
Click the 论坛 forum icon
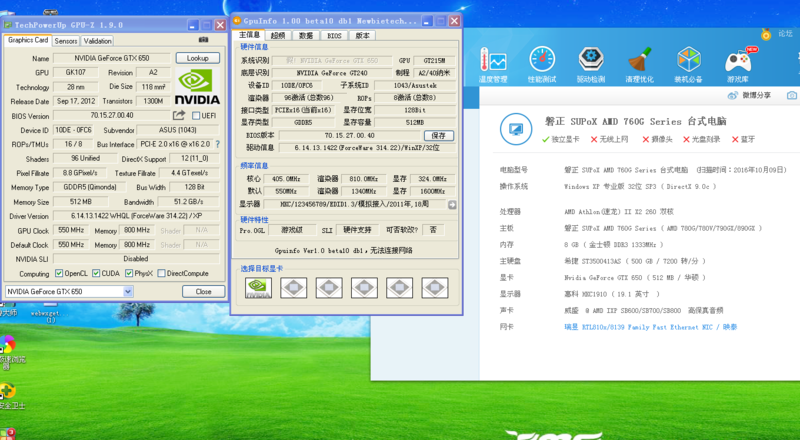(x=766, y=34)
